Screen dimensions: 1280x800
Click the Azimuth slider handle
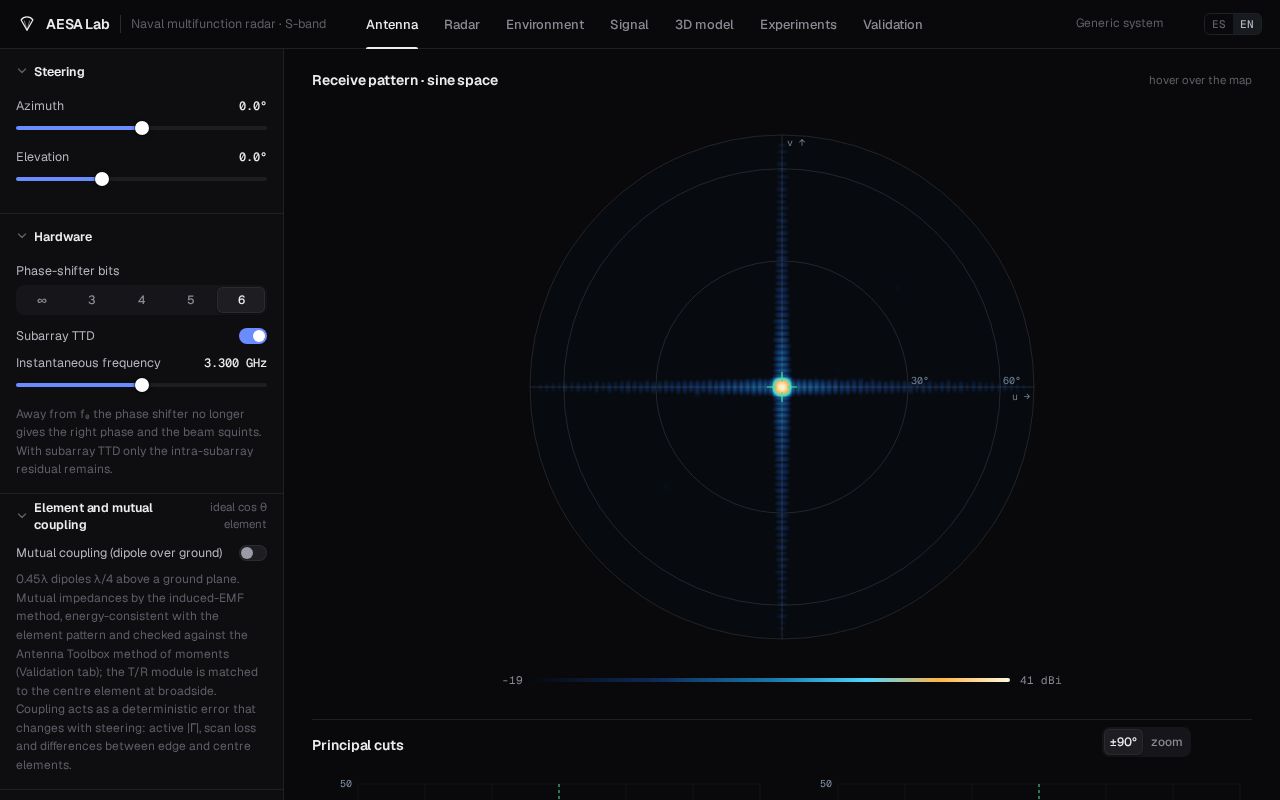coord(142,128)
